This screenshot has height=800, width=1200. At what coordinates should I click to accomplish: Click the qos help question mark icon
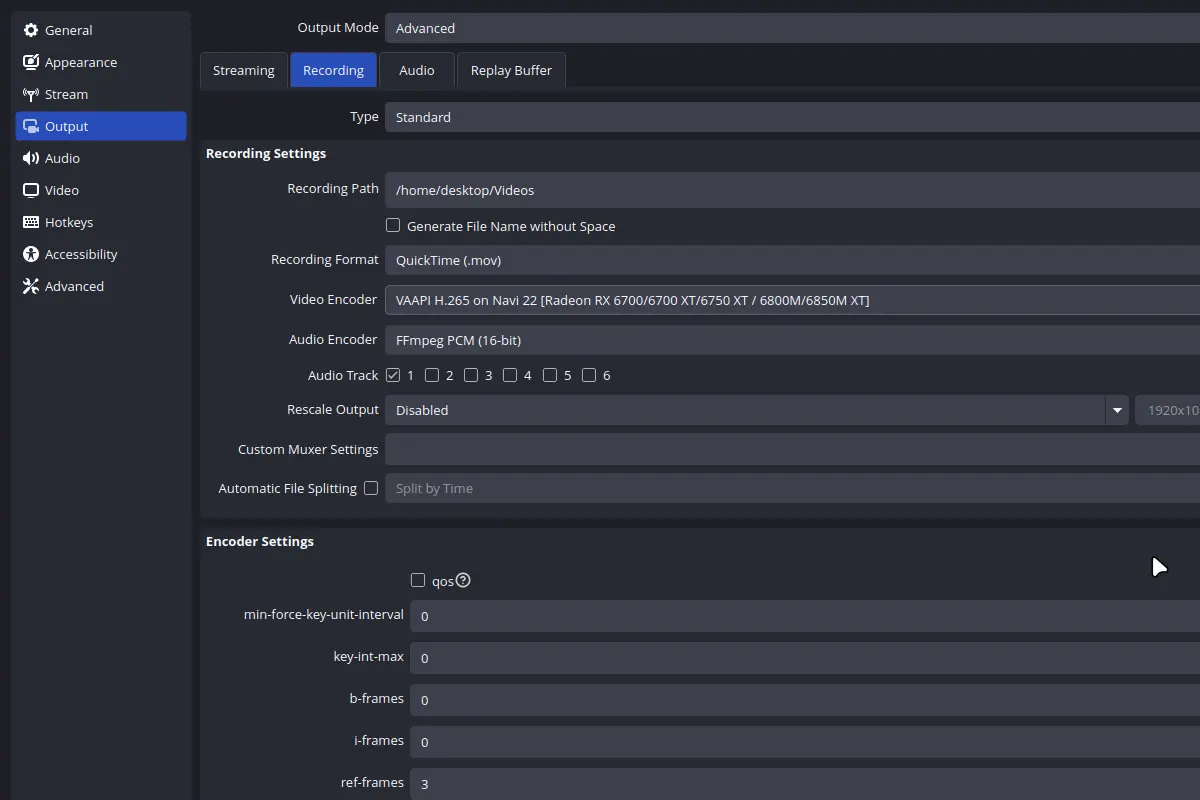463,579
